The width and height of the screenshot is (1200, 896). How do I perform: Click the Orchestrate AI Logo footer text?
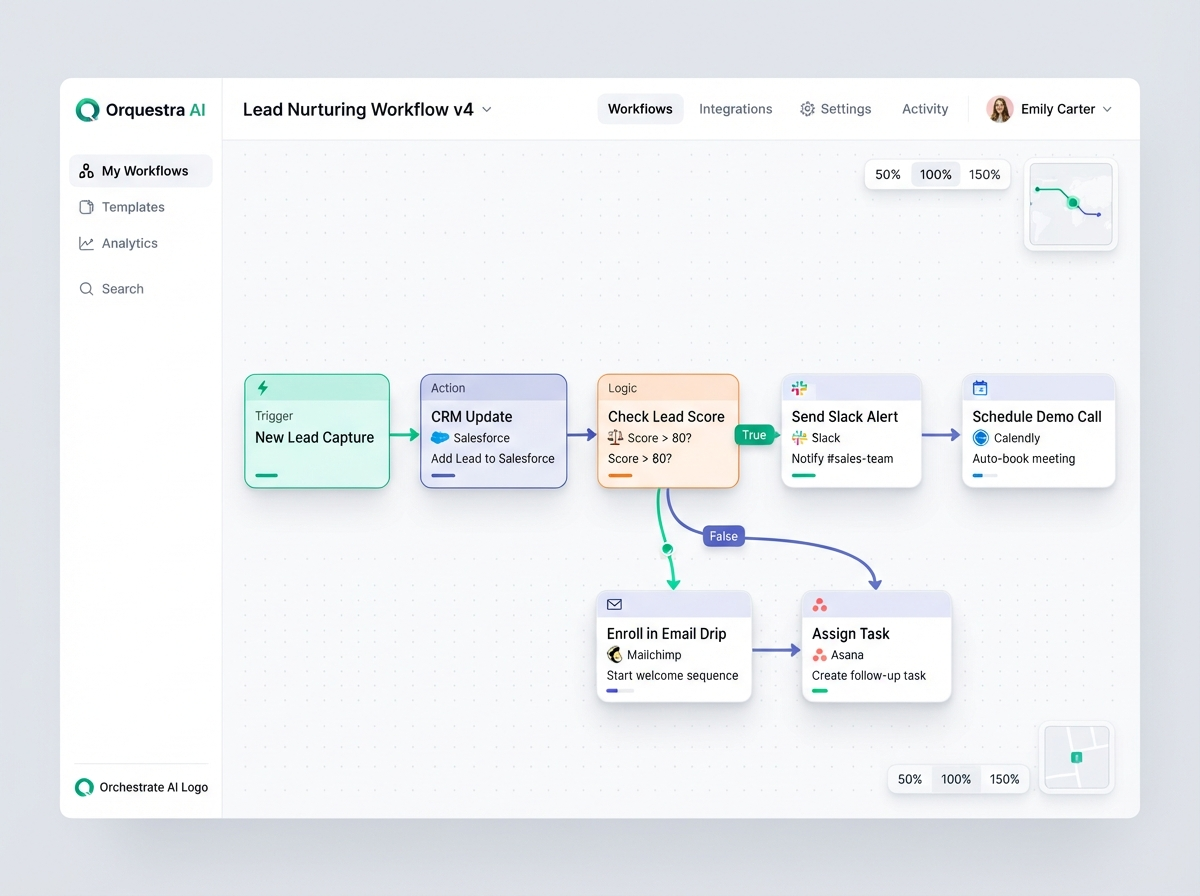[154, 787]
